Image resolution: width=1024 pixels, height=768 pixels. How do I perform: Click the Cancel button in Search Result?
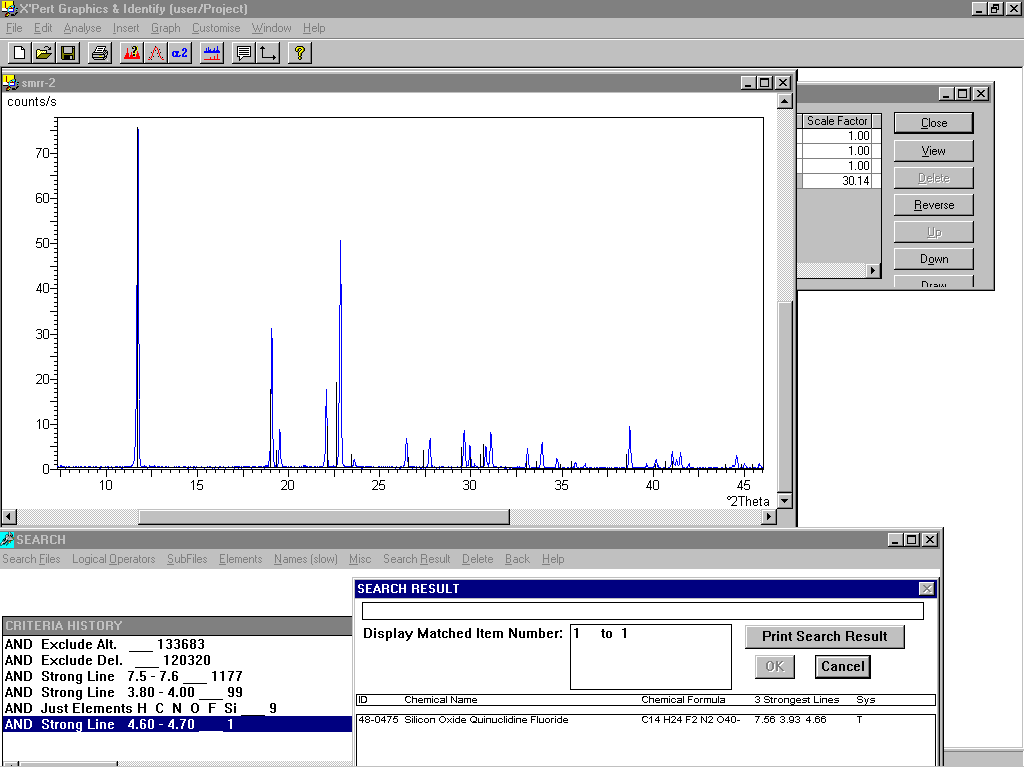[842, 667]
